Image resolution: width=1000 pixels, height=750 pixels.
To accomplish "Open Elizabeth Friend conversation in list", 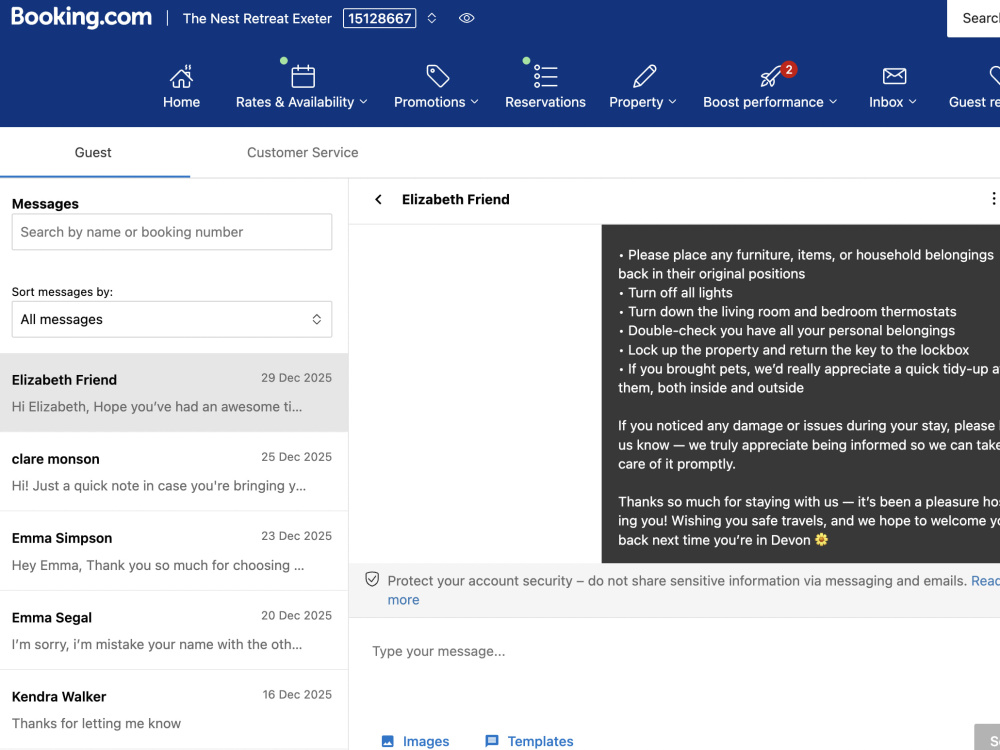I will 174,393.
